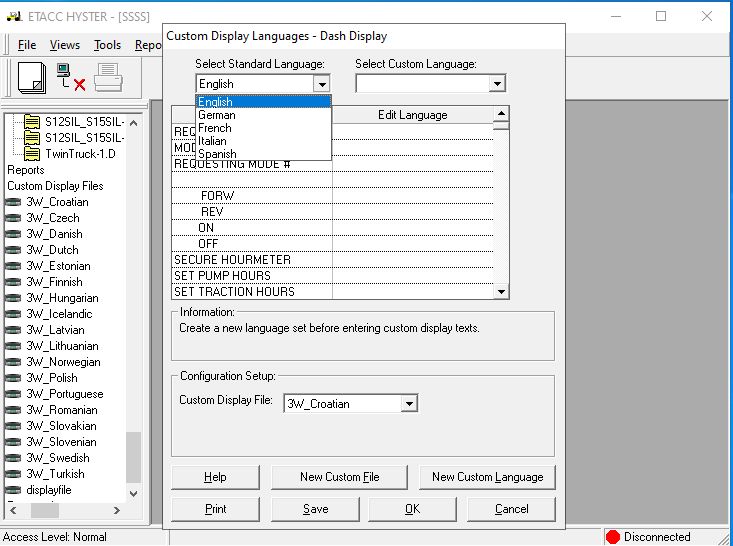This screenshot has height=546, width=733.
Task: Open the File menu
Action: point(27,45)
